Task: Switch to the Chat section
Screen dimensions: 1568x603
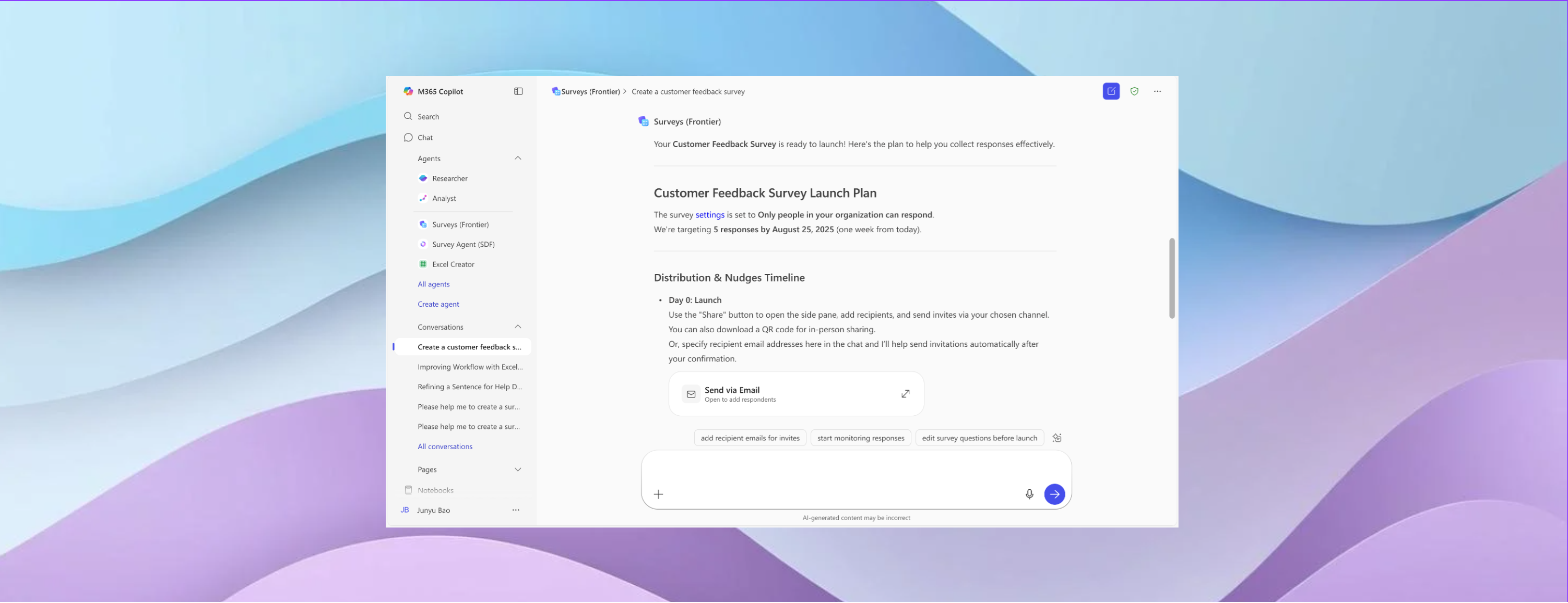Action: point(424,137)
